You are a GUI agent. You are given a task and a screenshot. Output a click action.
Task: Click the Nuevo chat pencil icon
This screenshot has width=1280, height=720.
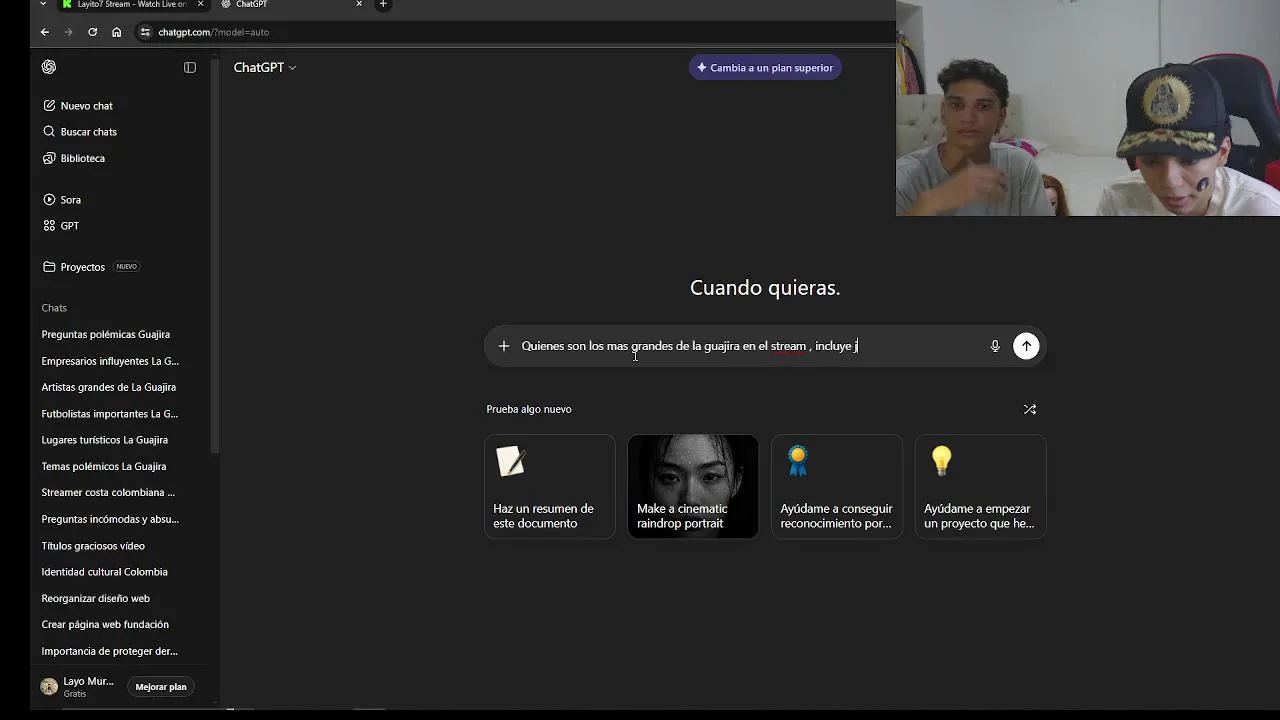click(x=49, y=105)
